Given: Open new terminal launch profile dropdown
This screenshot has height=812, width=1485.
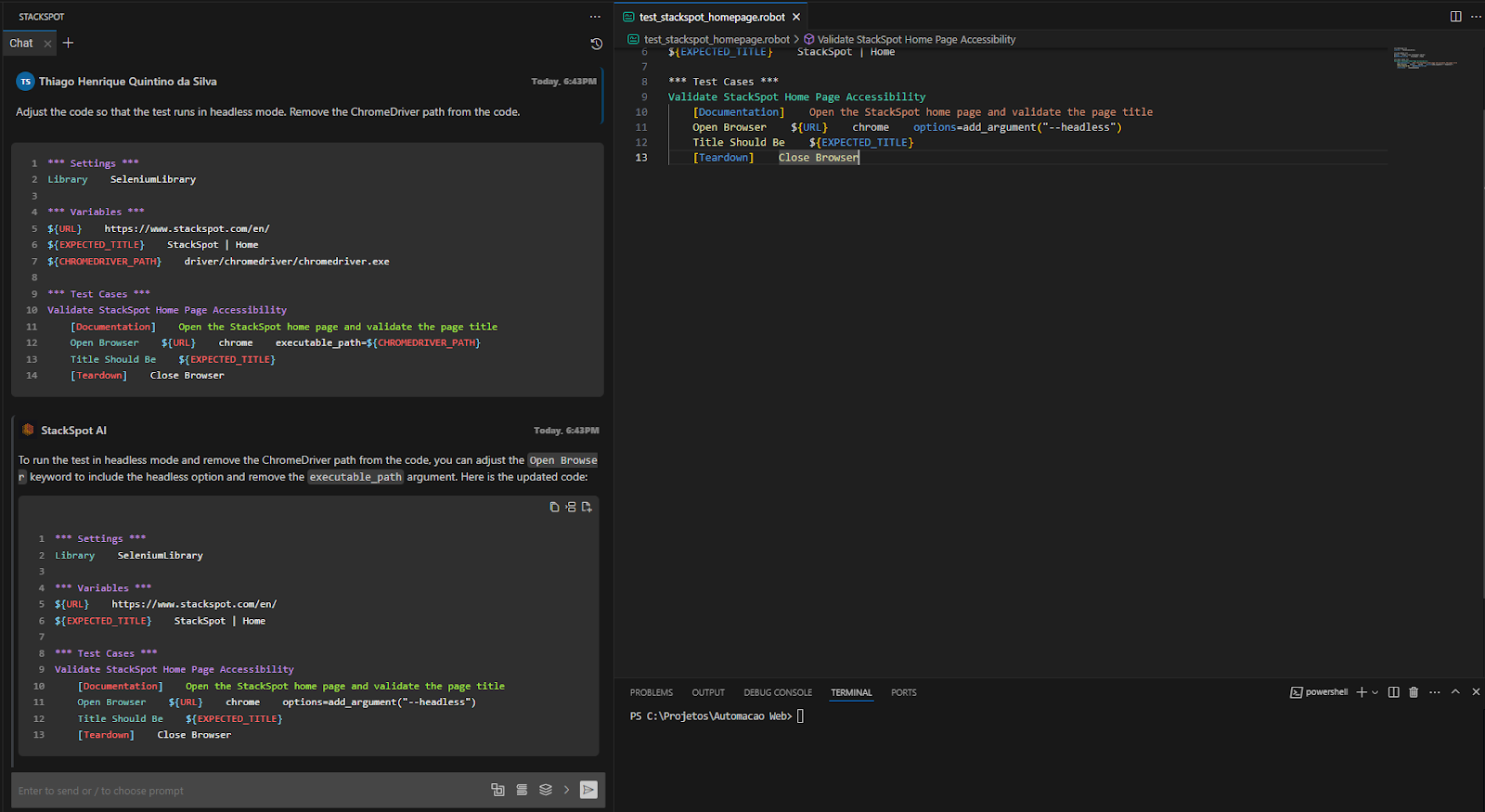Looking at the screenshot, I should point(1375,692).
